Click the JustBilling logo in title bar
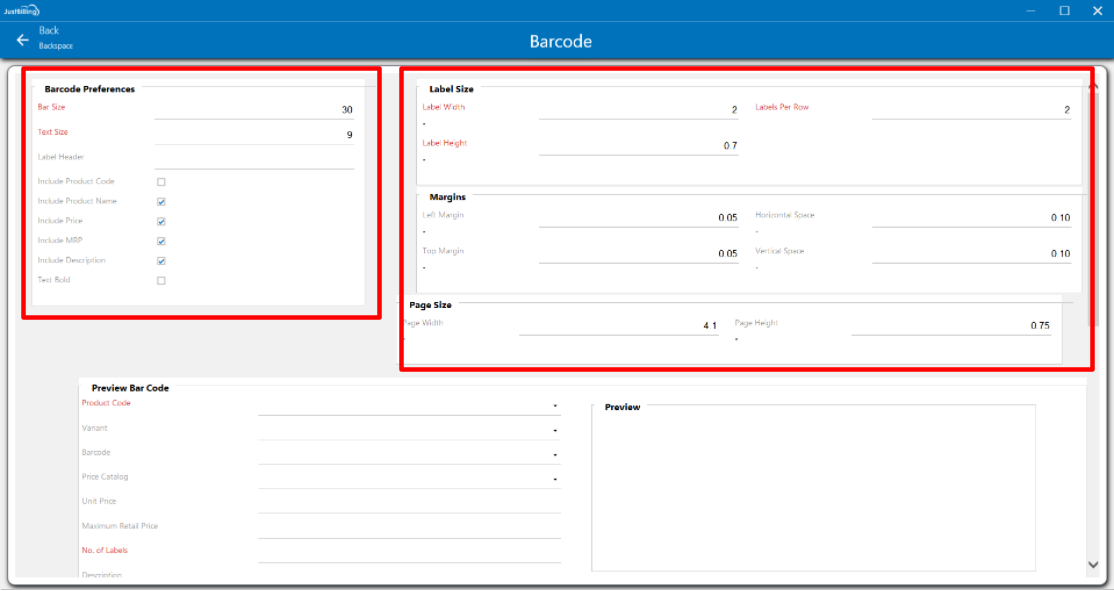Image resolution: width=1114 pixels, height=591 pixels. click(x=21, y=10)
